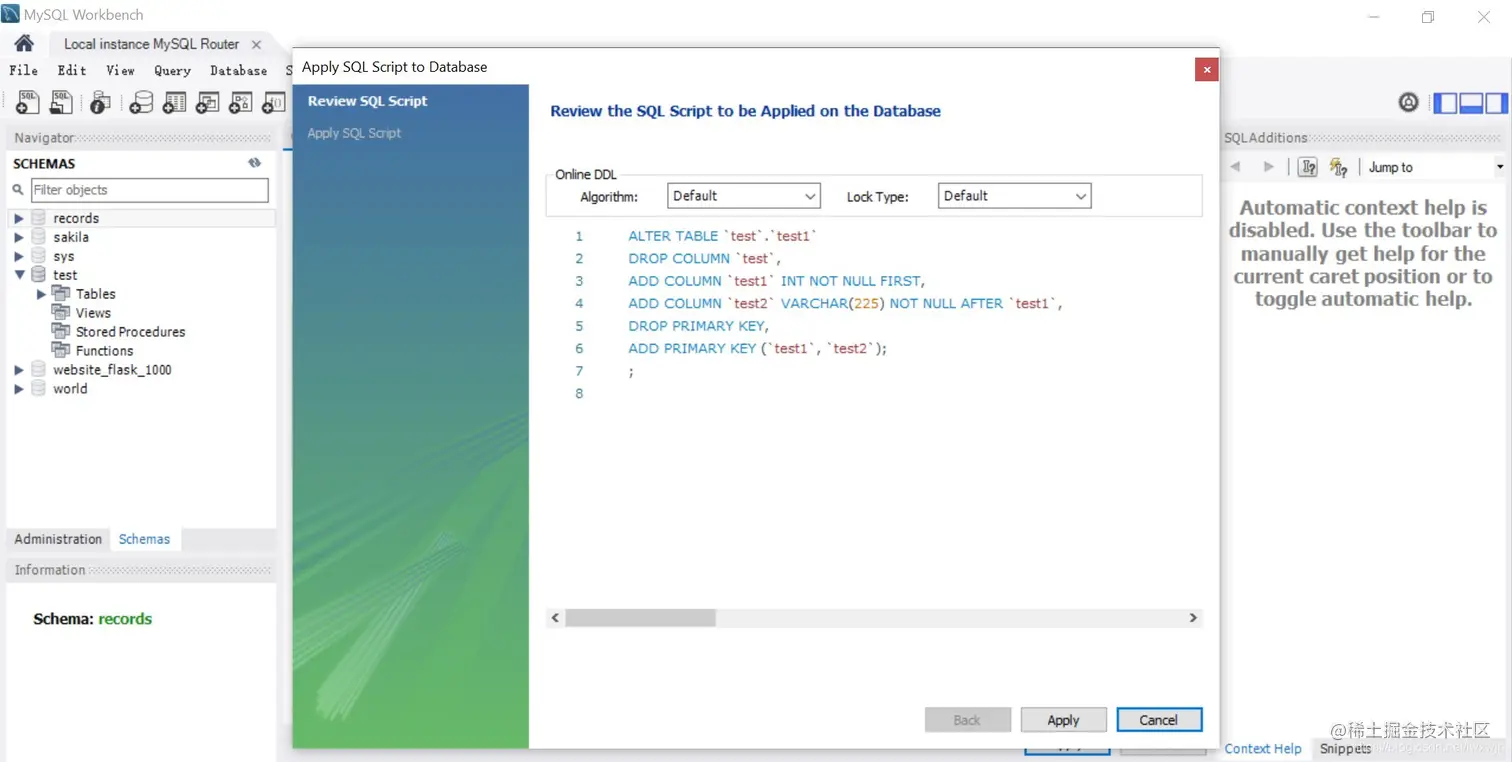Create a new SQL tab from toolbar

tap(28, 102)
